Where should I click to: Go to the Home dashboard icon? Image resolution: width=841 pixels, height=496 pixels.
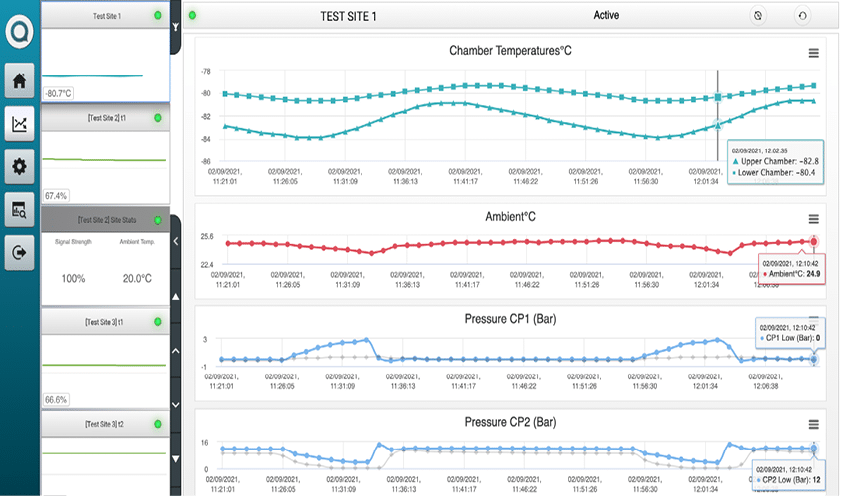(19, 79)
